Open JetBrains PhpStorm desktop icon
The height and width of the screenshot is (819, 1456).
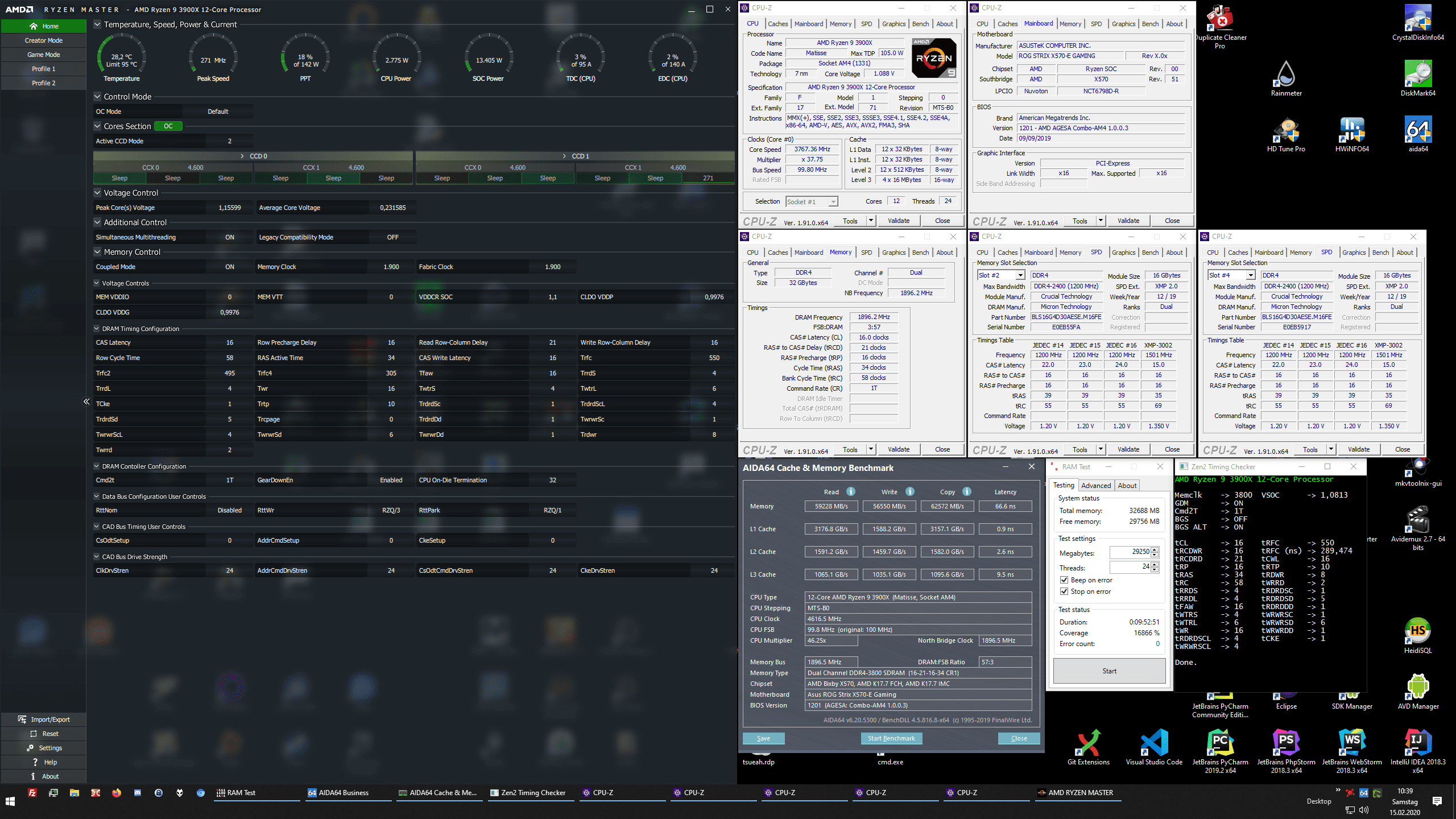point(1286,751)
